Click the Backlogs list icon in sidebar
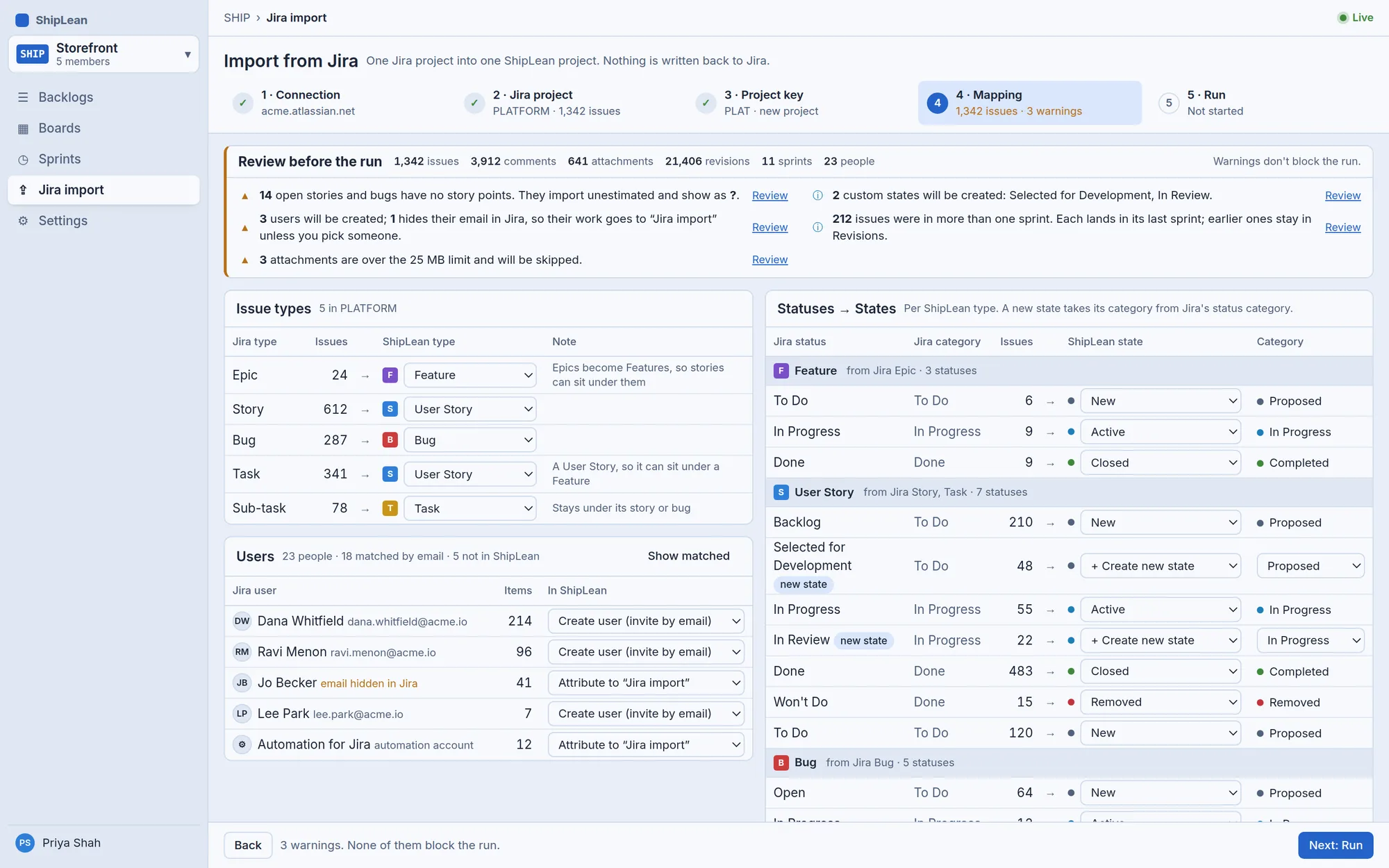1389x868 pixels. [23, 97]
